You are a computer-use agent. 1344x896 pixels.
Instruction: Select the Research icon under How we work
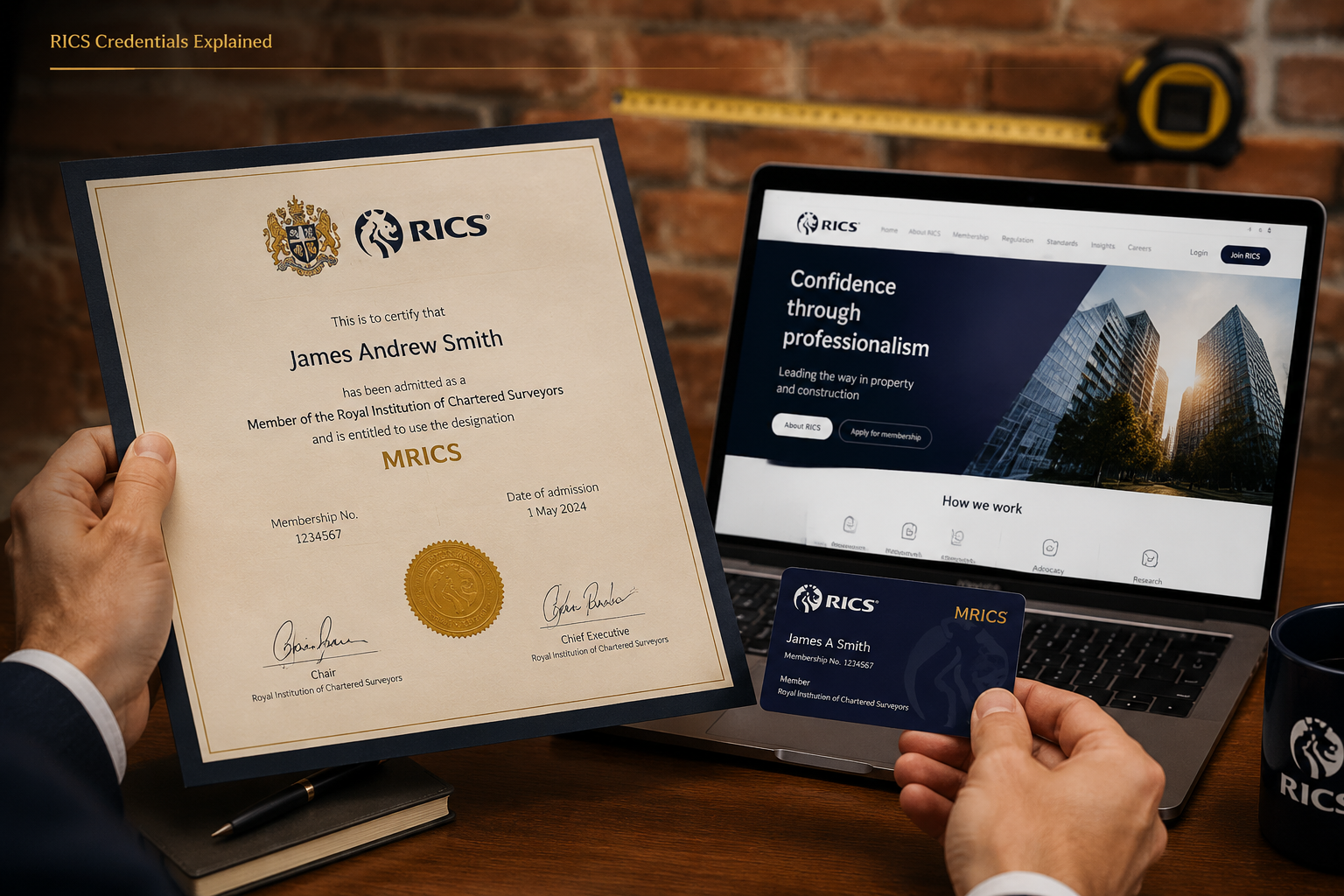pos(1149,558)
